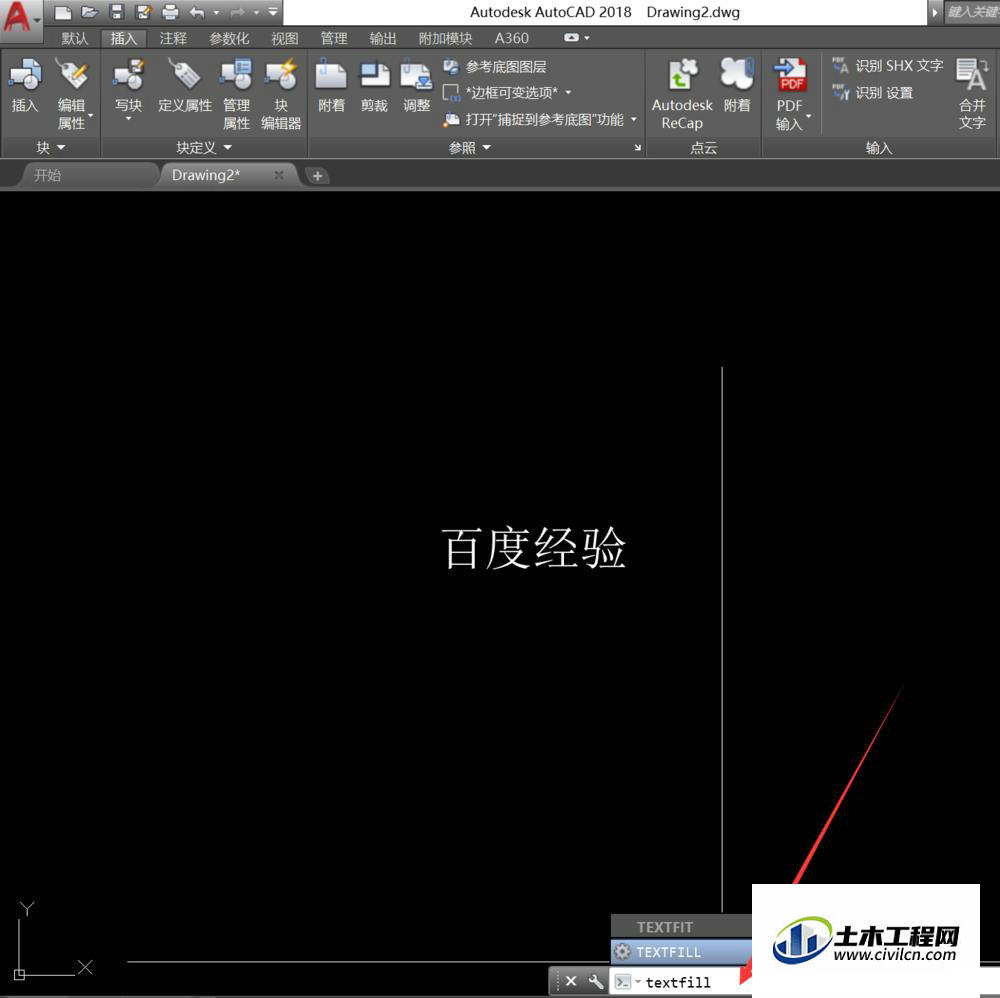Select the Drawing2* file tab
This screenshot has height=998, width=1000.
(x=205, y=175)
